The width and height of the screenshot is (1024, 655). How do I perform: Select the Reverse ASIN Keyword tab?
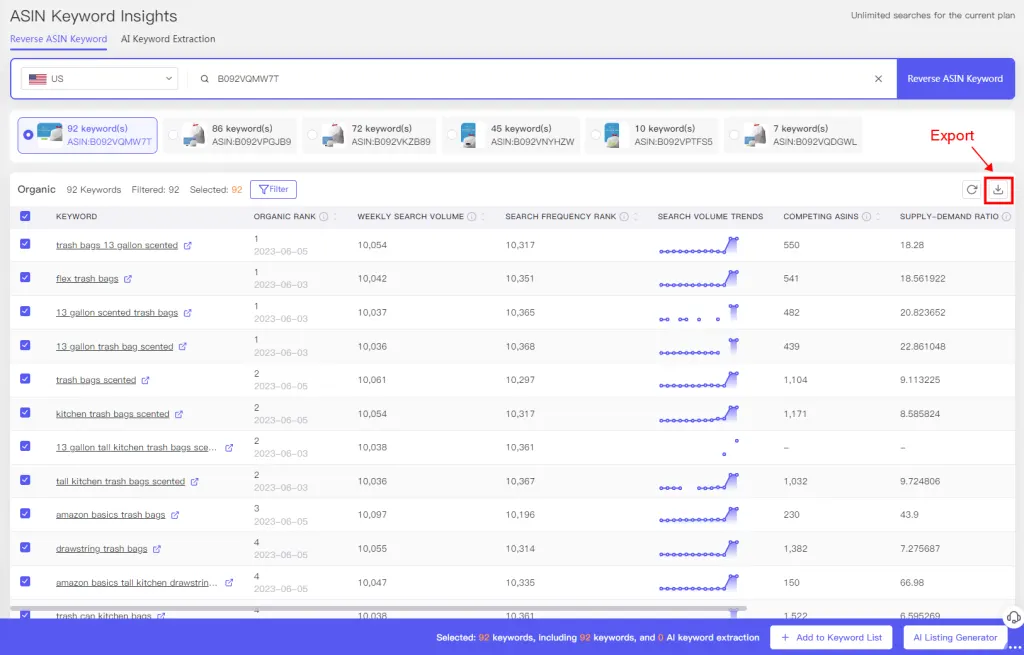[x=58, y=39]
